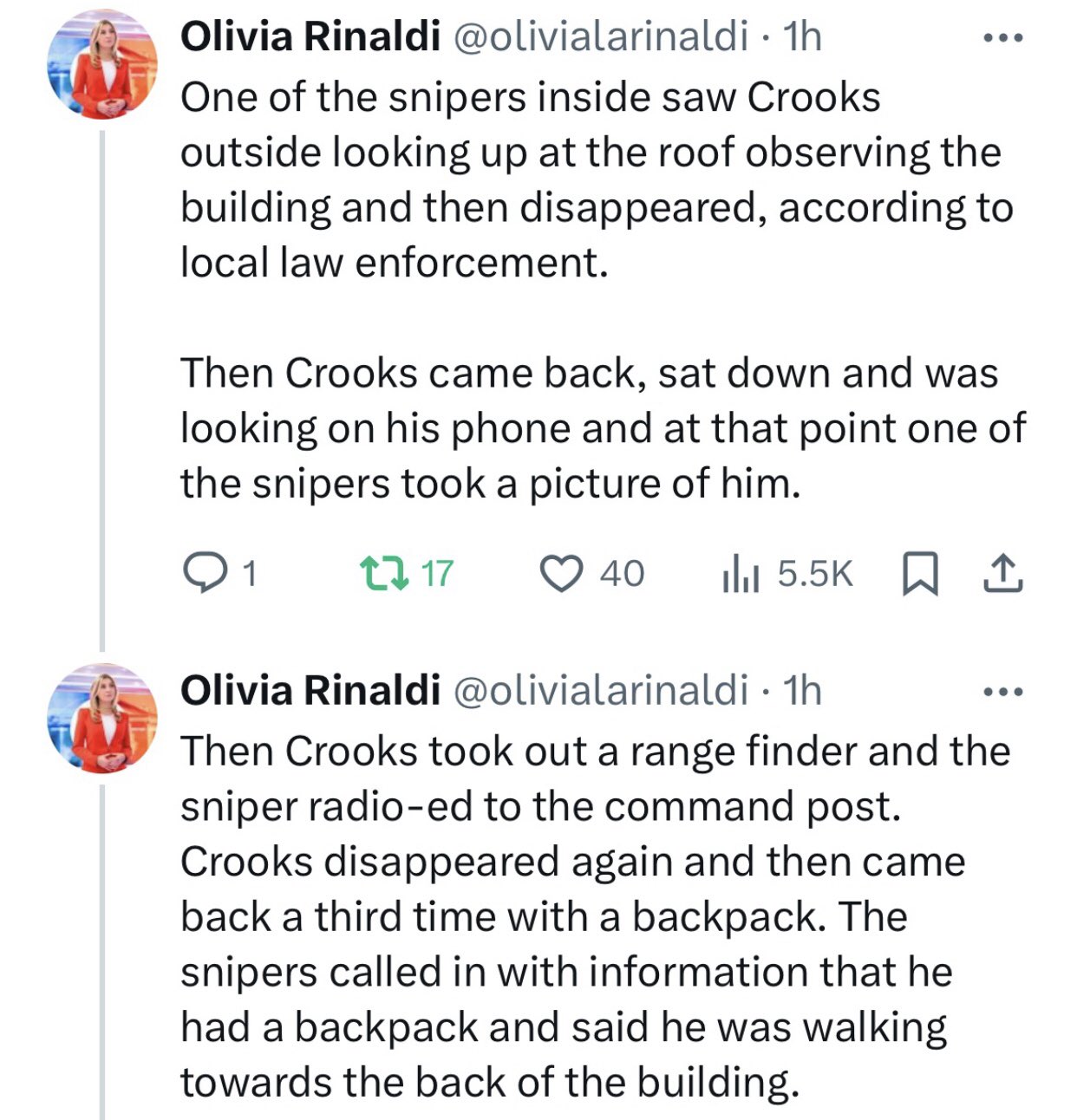
Task: Click Olivia Rinaldi name on second tweet
Action: [310, 690]
